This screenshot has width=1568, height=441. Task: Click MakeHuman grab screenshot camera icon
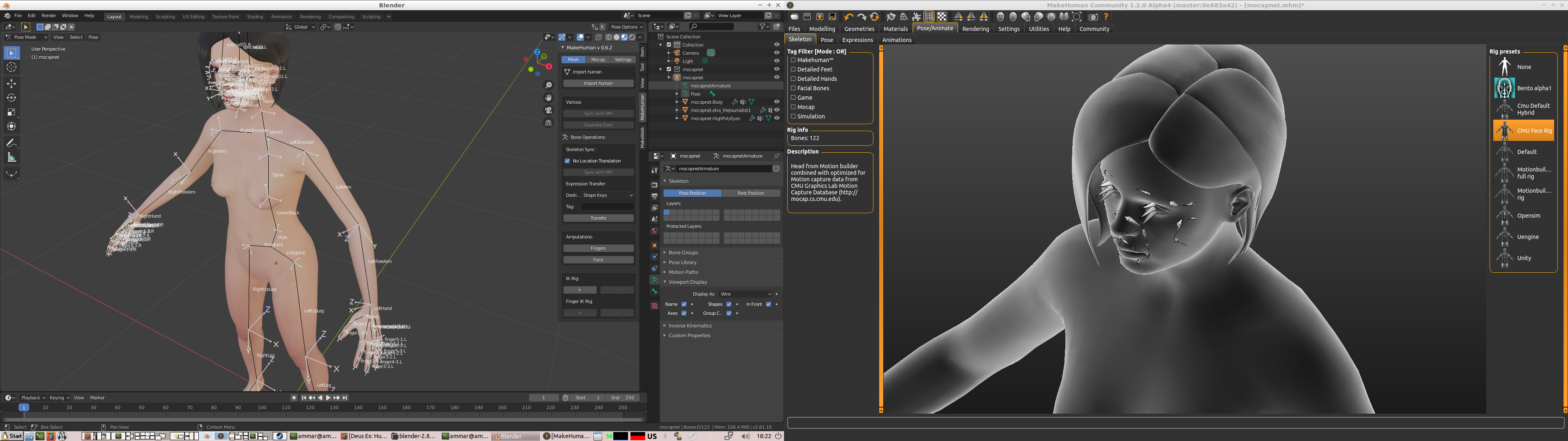(x=1093, y=17)
